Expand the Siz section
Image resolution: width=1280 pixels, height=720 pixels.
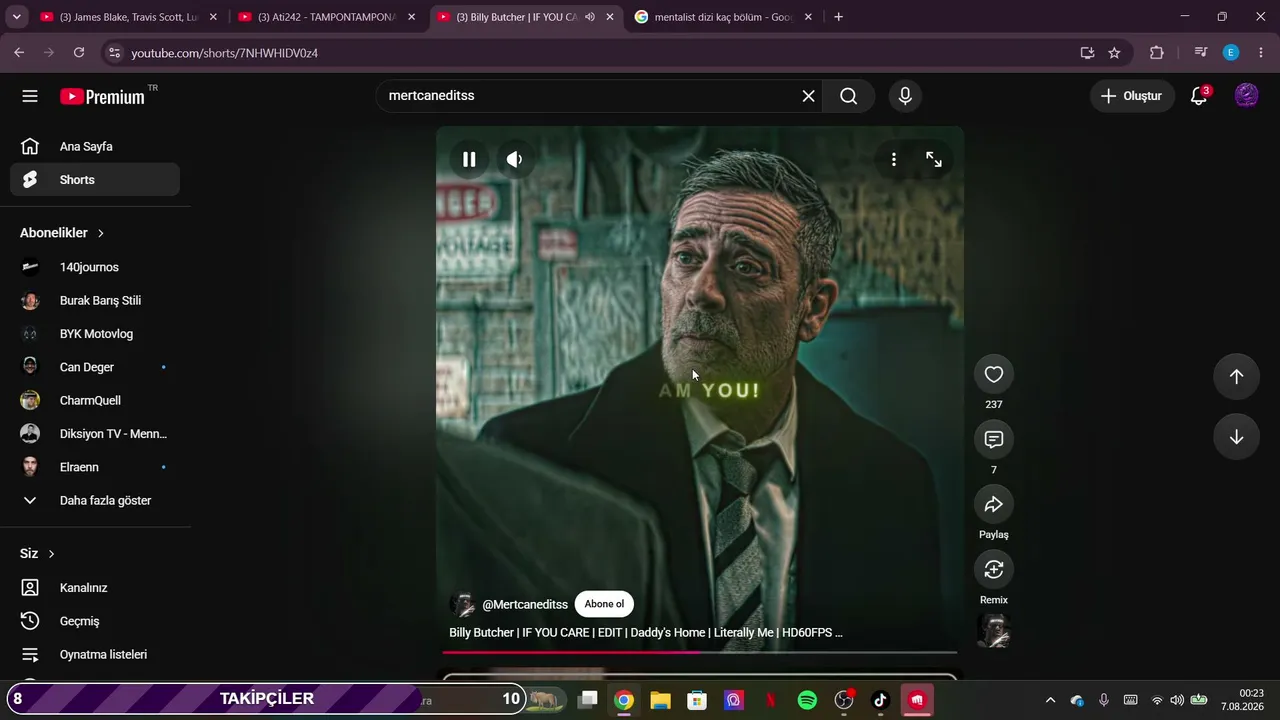point(38,554)
